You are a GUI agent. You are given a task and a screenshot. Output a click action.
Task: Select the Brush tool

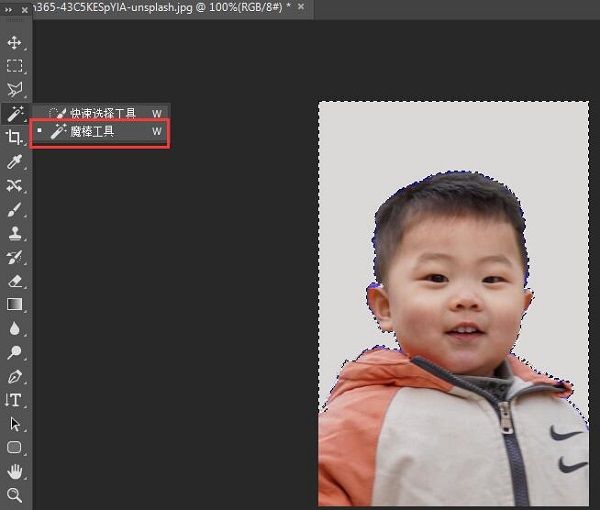pos(15,209)
